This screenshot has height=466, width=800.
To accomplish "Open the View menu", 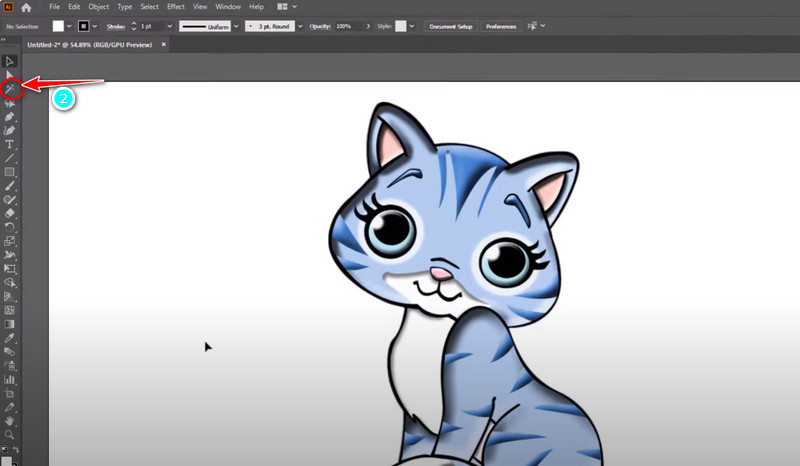I will [x=200, y=7].
